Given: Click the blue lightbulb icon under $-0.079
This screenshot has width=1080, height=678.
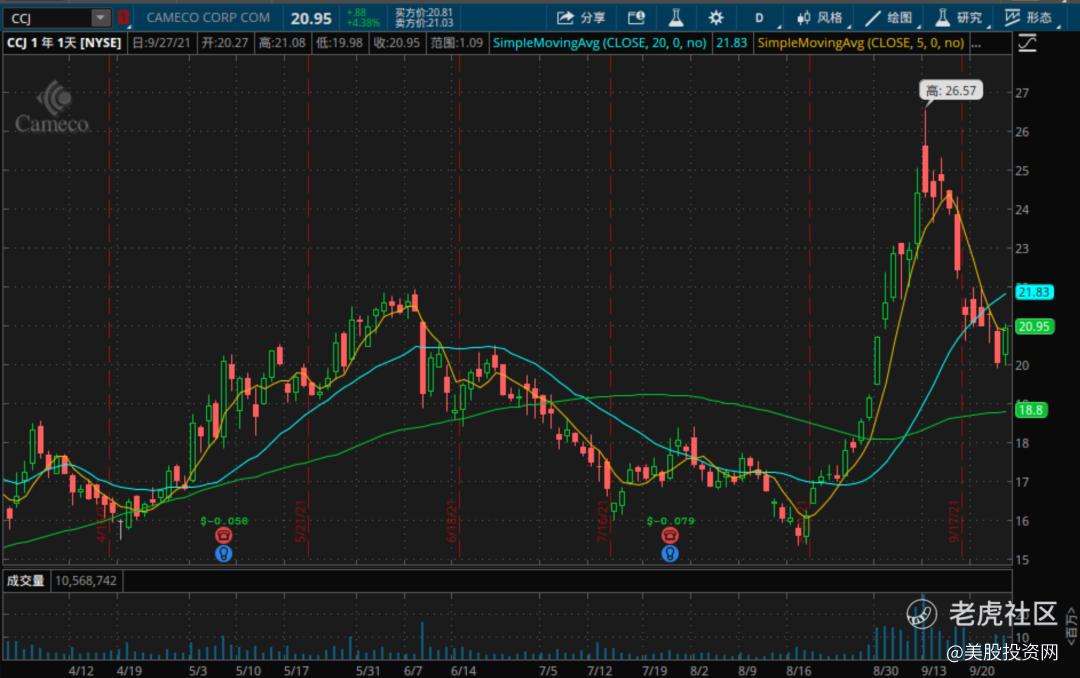Looking at the screenshot, I should click(670, 553).
